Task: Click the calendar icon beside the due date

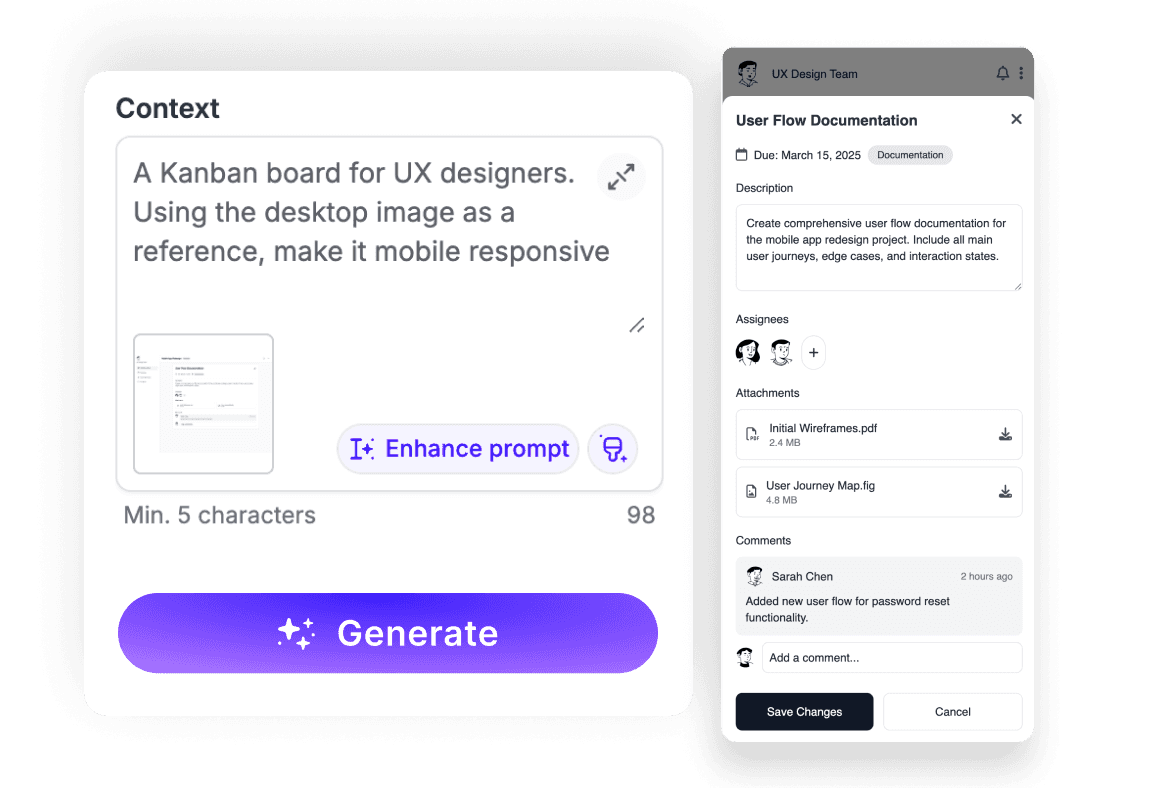Action: [x=742, y=155]
